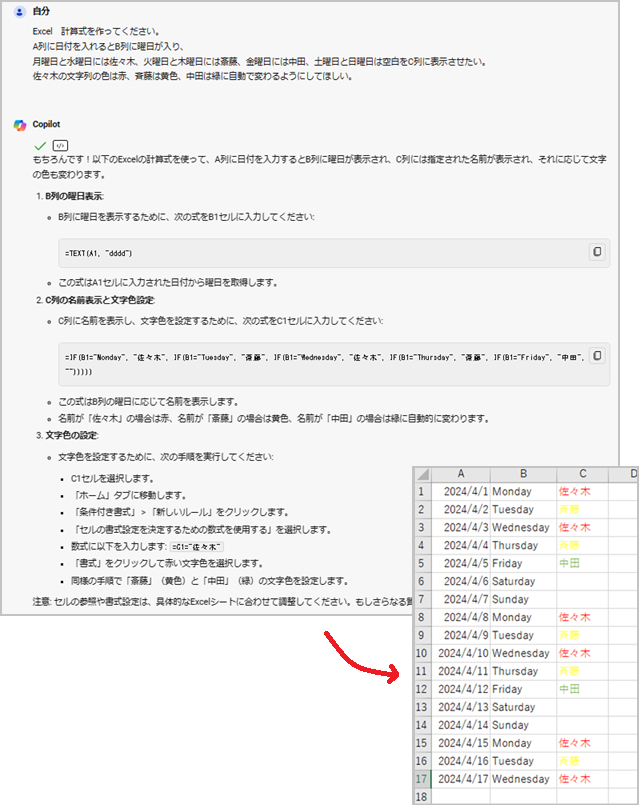Select row 1 header in the spreadsheet
The image size is (640, 806).
point(422,491)
